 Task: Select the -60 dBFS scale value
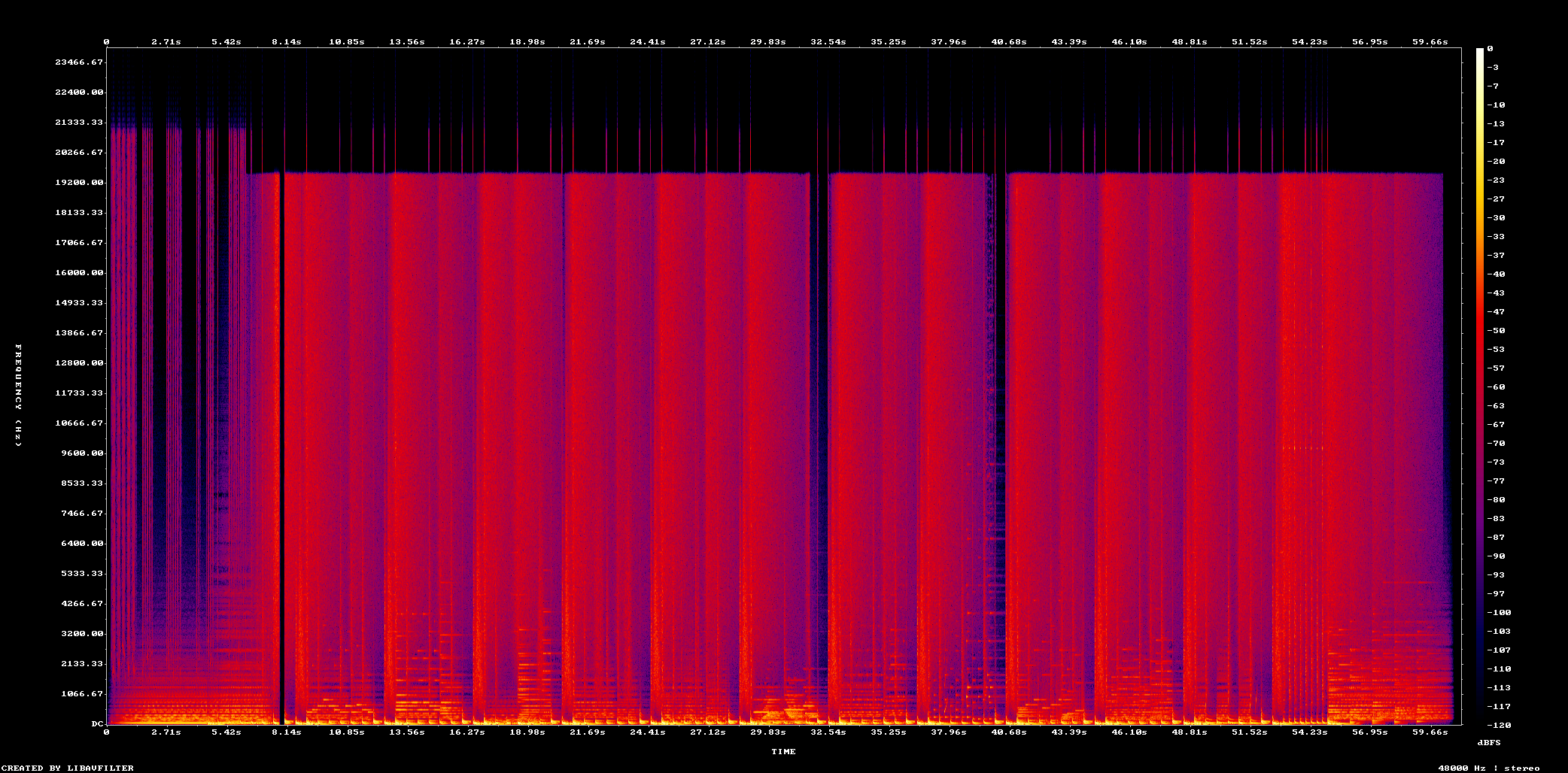1496,387
